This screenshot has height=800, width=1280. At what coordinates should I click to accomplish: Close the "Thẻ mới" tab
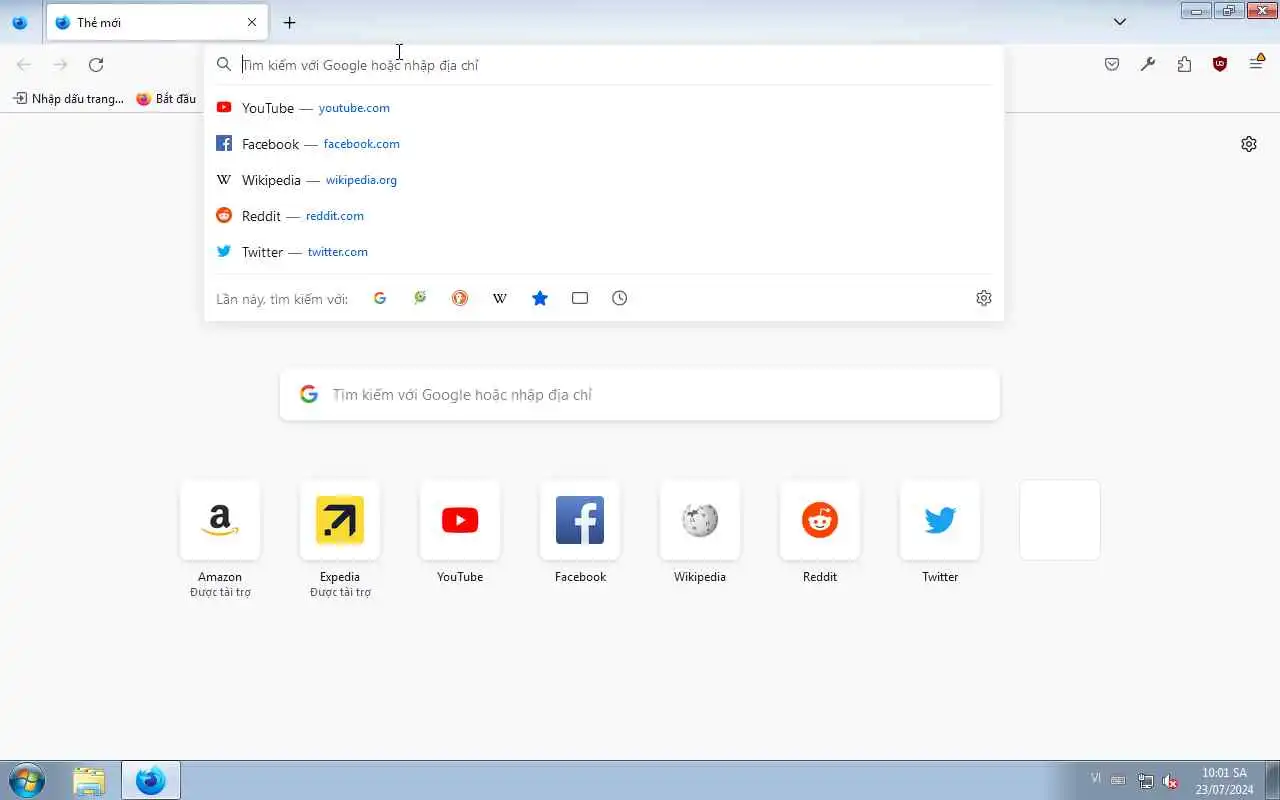pos(251,22)
